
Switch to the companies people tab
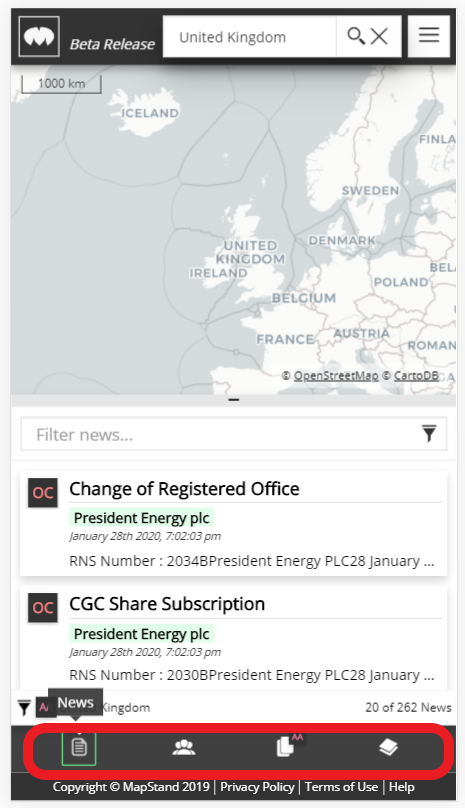point(184,747)
